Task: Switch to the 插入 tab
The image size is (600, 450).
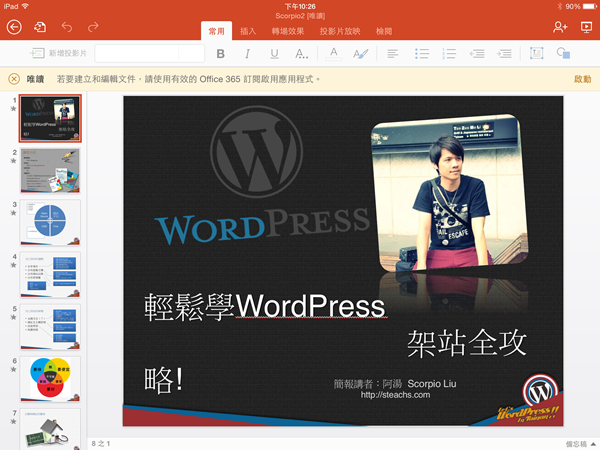Action: click(x=248, y=32)
